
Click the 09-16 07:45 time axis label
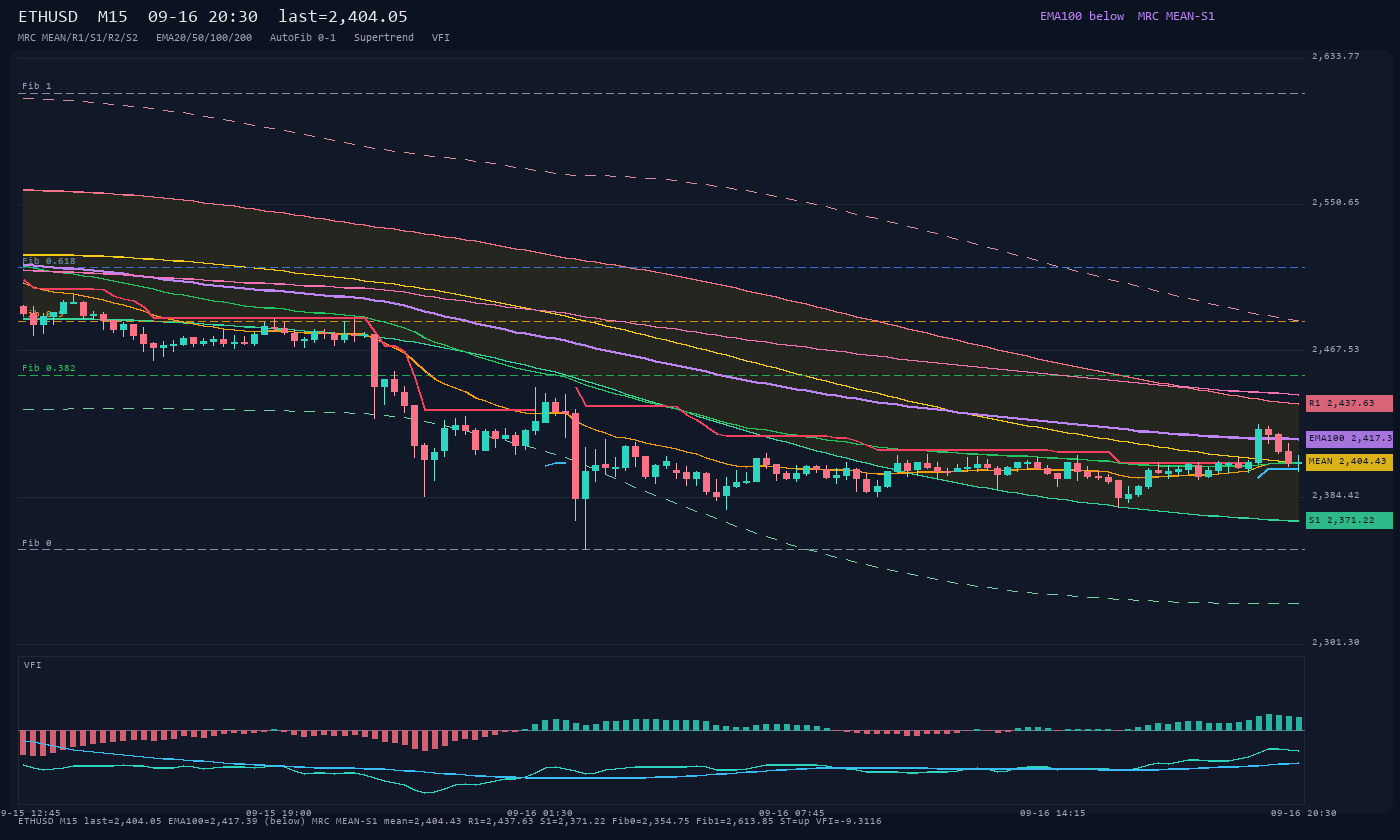792,813
